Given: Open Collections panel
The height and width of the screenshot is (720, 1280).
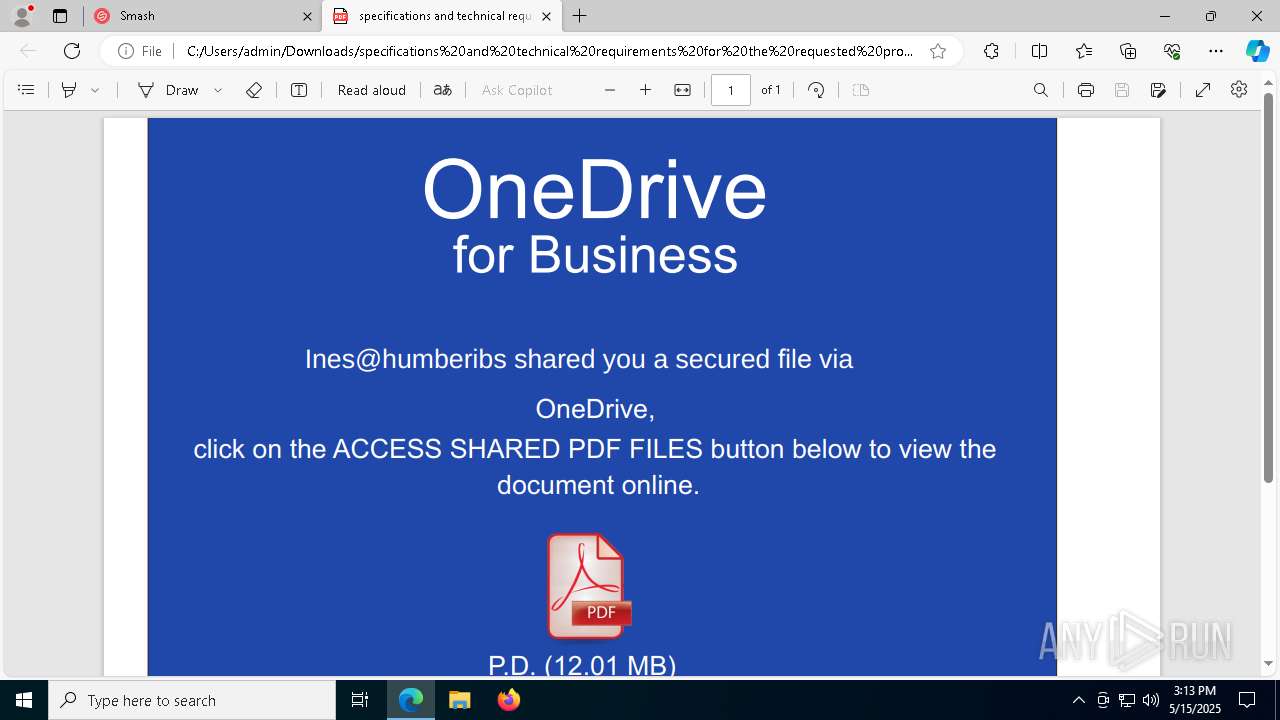Looking at the screenshot, I should (x=1128, y=51).
